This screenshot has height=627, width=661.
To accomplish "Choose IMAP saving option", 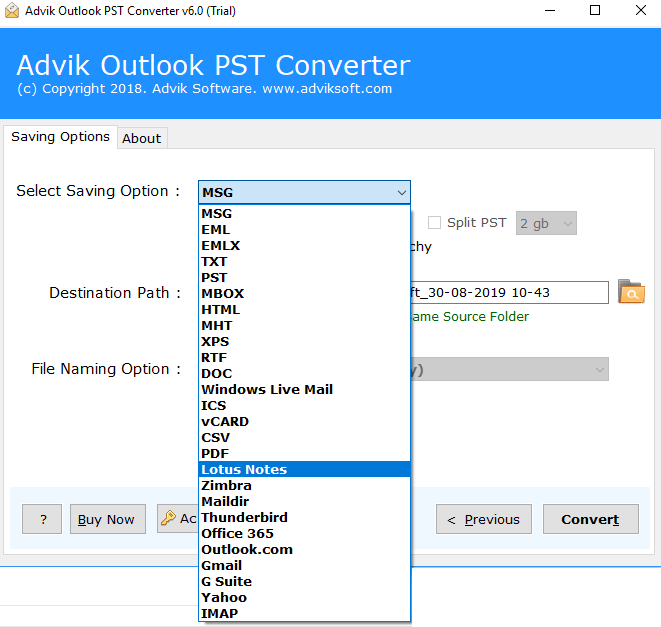I will point(304,614).
